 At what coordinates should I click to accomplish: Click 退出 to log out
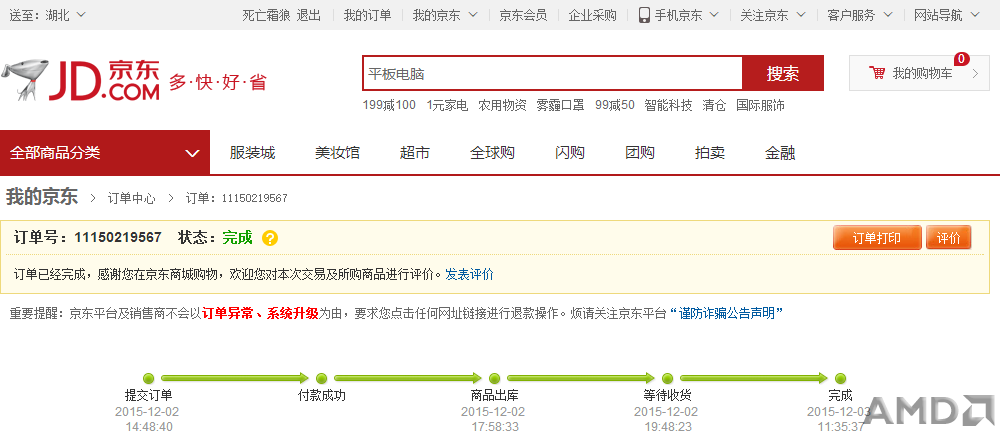coord(309,15)
